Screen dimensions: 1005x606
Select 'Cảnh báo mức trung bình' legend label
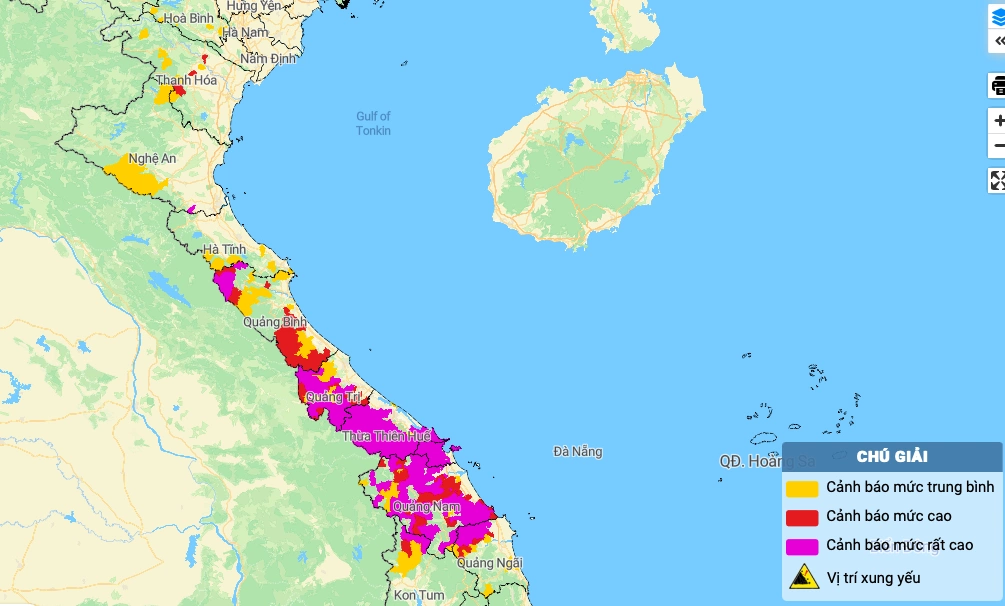pyautogui.click(x=910, y=487)
